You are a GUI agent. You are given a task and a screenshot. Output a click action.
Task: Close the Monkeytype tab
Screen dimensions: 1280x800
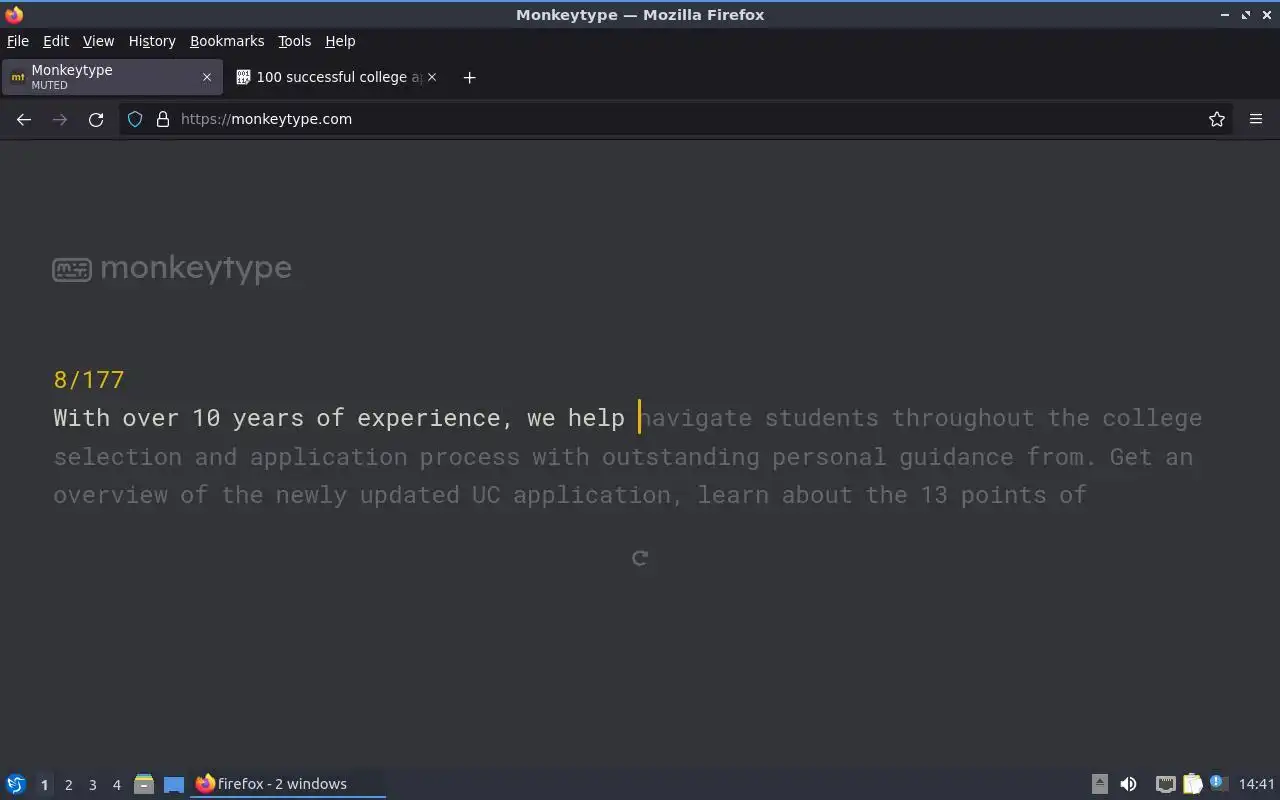click(207, 77)
